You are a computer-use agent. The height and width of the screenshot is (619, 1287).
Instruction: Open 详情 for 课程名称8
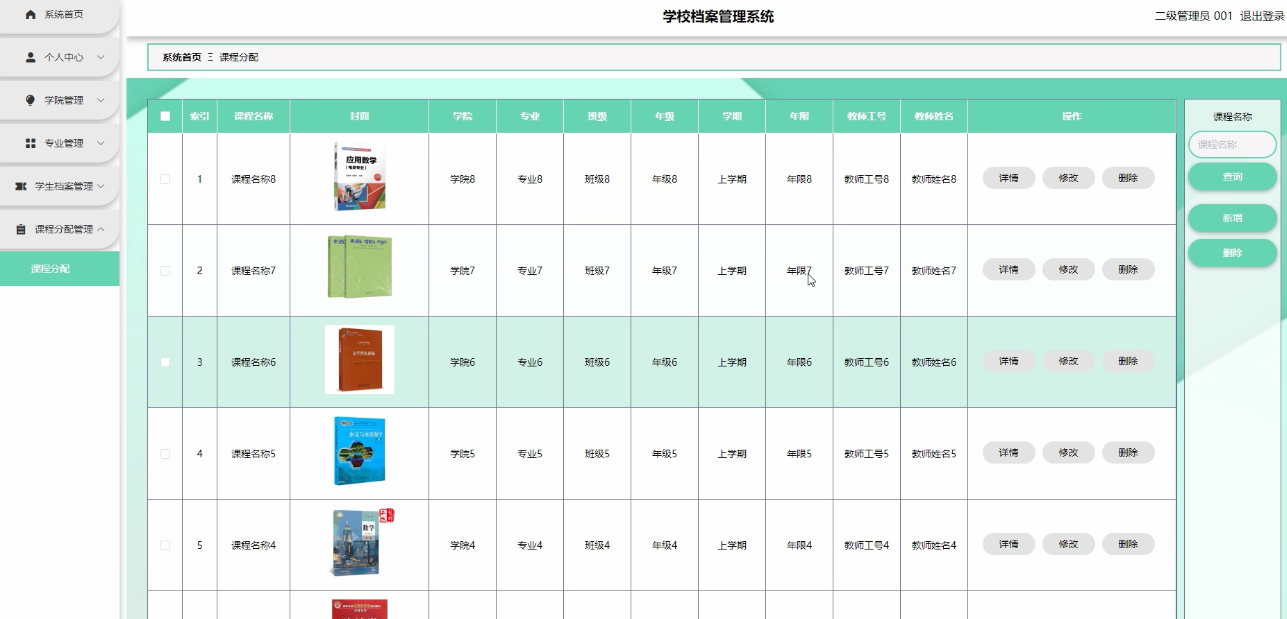(1009, 178)
